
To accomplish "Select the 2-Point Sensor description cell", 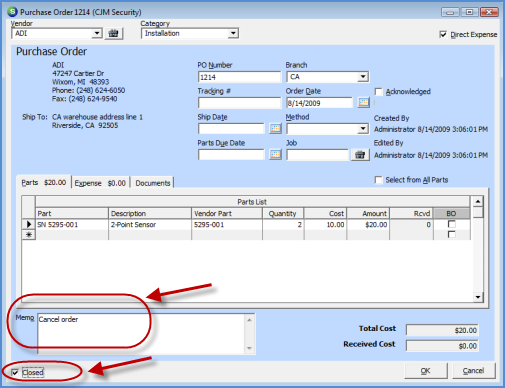I will tap(150, 225).
